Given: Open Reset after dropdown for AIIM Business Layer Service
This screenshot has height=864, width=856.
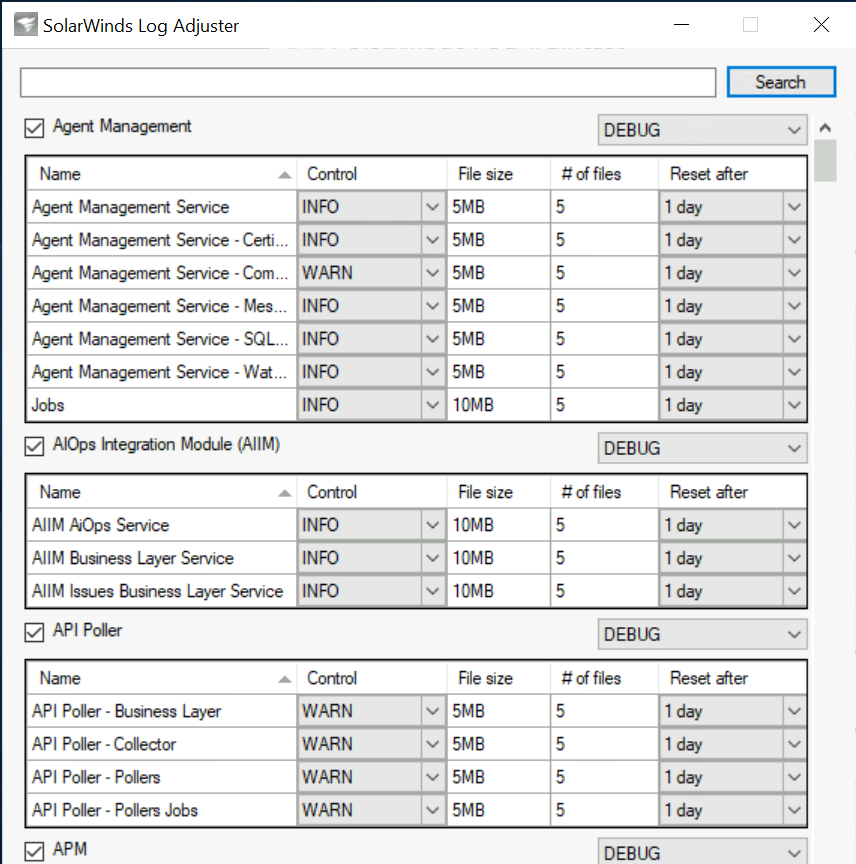Looking at the screenshot, I should pos(733,558).
